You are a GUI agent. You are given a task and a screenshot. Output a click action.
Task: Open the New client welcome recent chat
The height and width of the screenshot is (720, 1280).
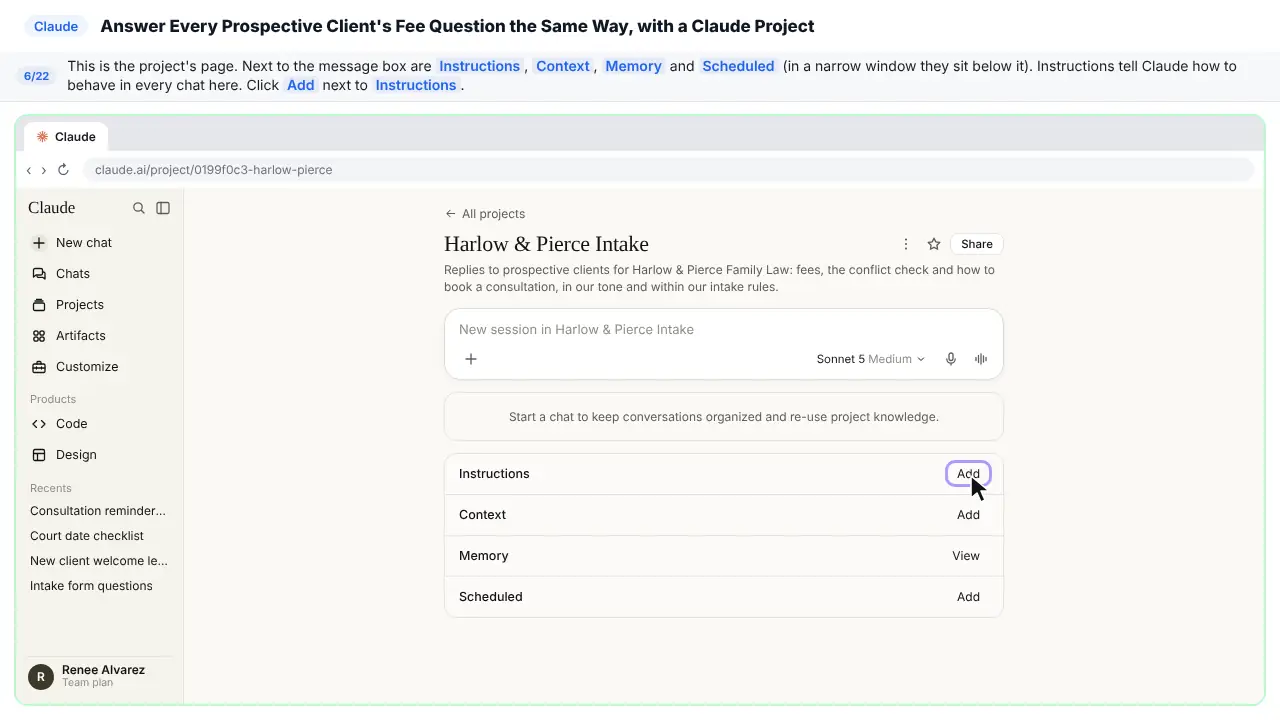click(100, 561)
